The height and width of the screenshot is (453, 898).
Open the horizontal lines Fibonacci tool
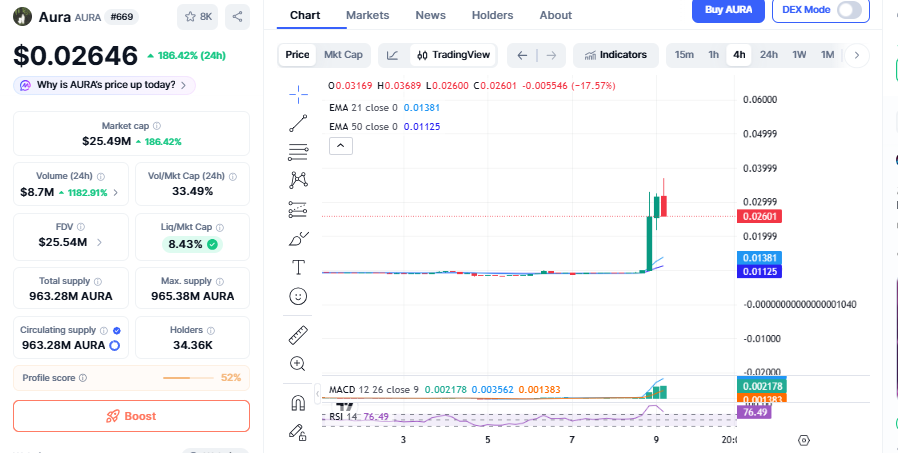coord(298,152)
